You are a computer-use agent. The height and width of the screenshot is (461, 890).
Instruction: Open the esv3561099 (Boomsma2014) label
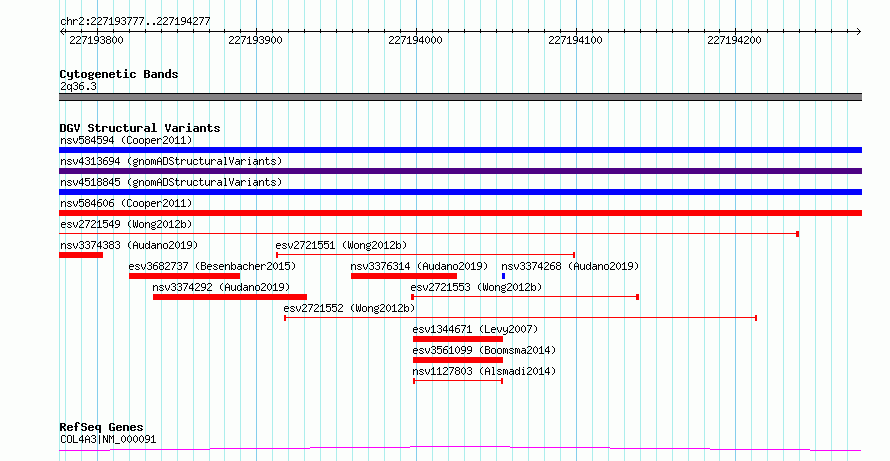click(x=484, y=350)
